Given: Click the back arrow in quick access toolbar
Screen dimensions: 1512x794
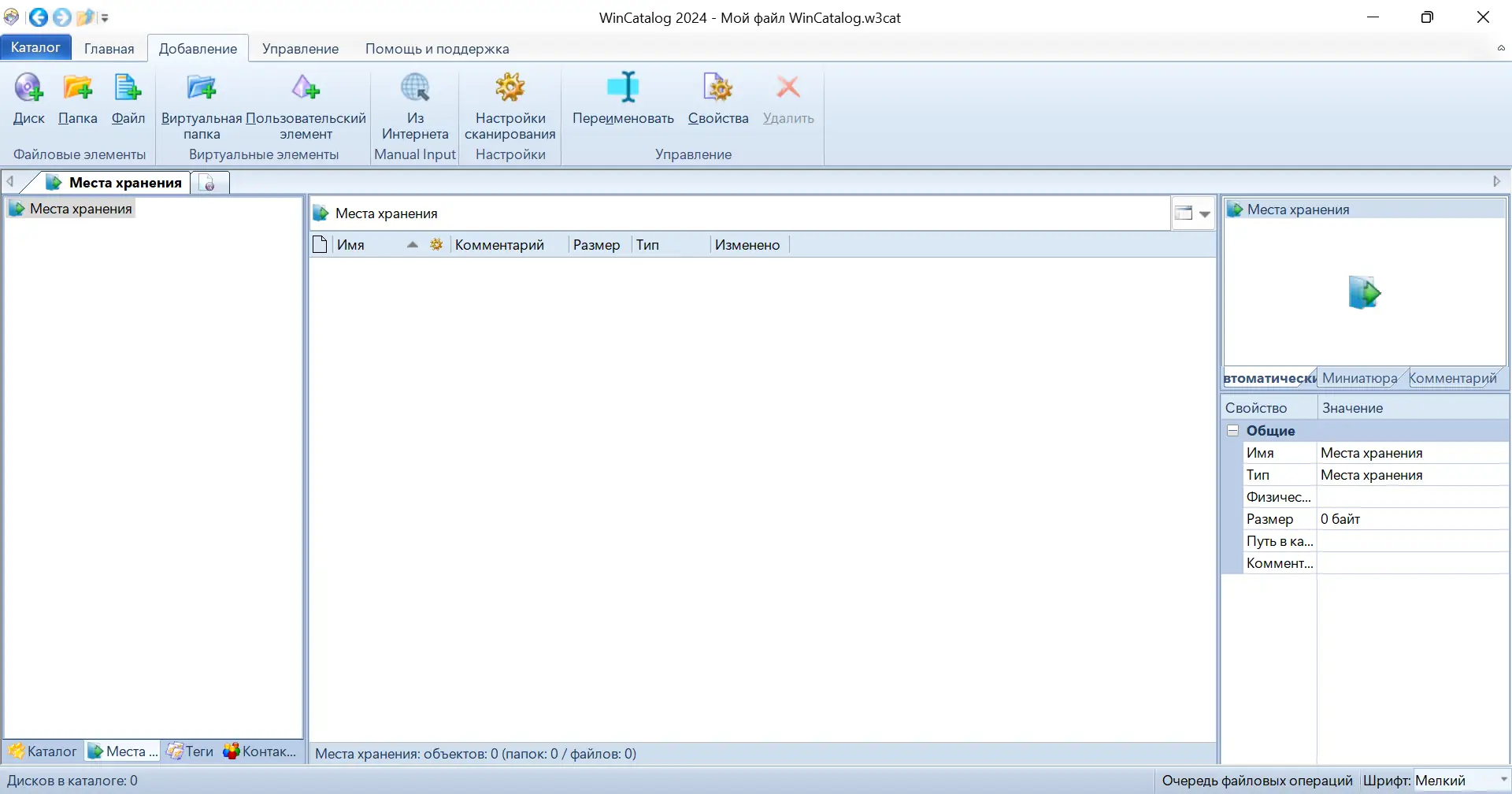Looking at the screenshot, I should click(38, 17).
